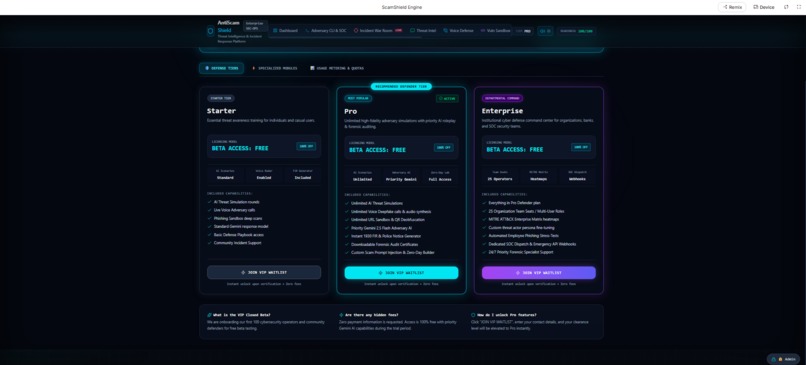
Task: Click the Device preview icon
Action: click(x=756, y=7)
